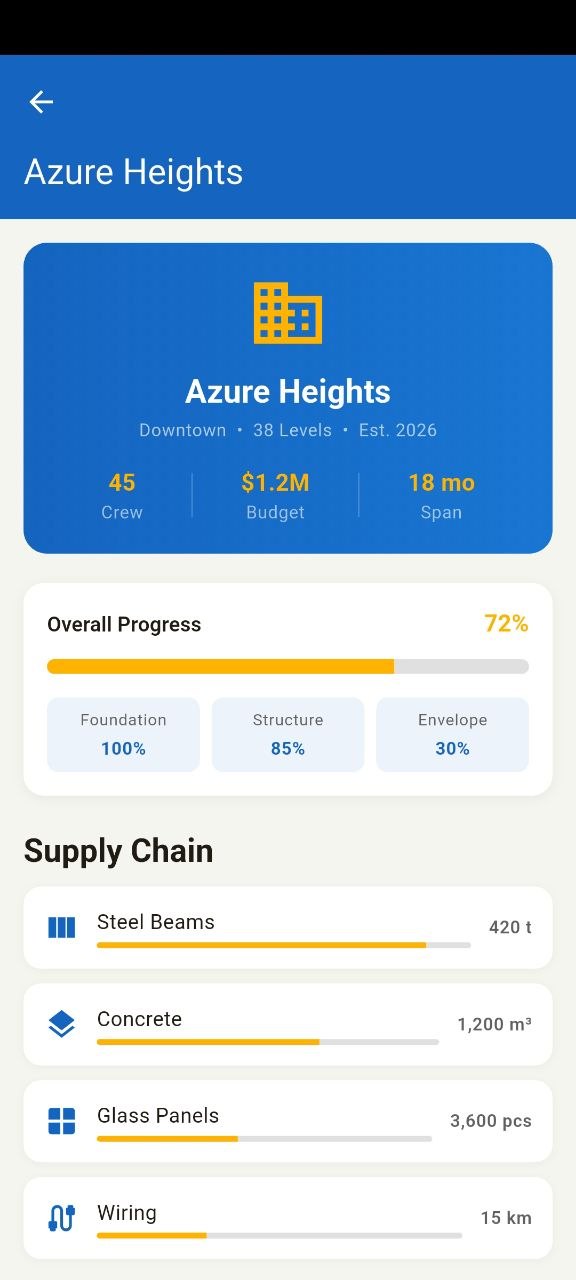The image size is (576, 1280).
Task: Open the Foundation progress chip
Action: coord(123,734)
